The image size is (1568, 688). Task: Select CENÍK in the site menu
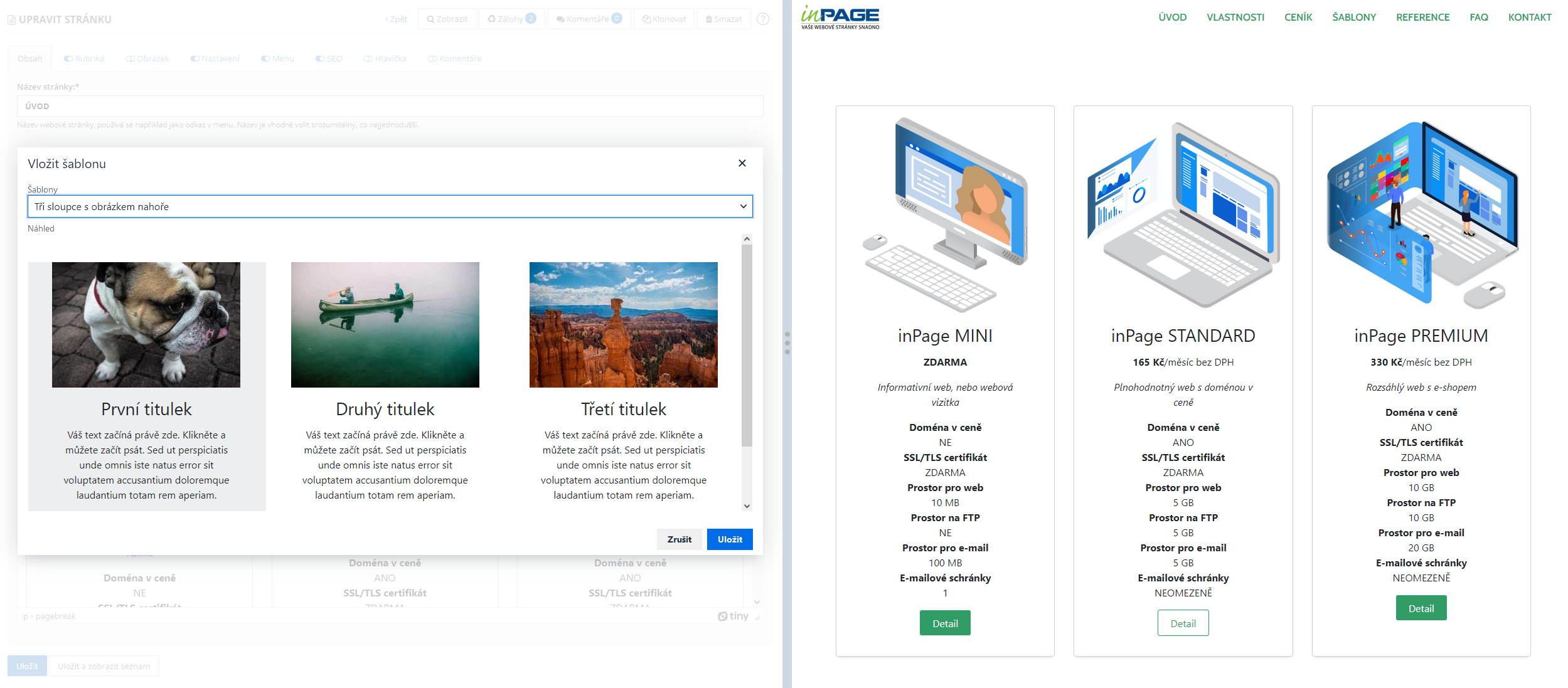(x=1298, y=18)
